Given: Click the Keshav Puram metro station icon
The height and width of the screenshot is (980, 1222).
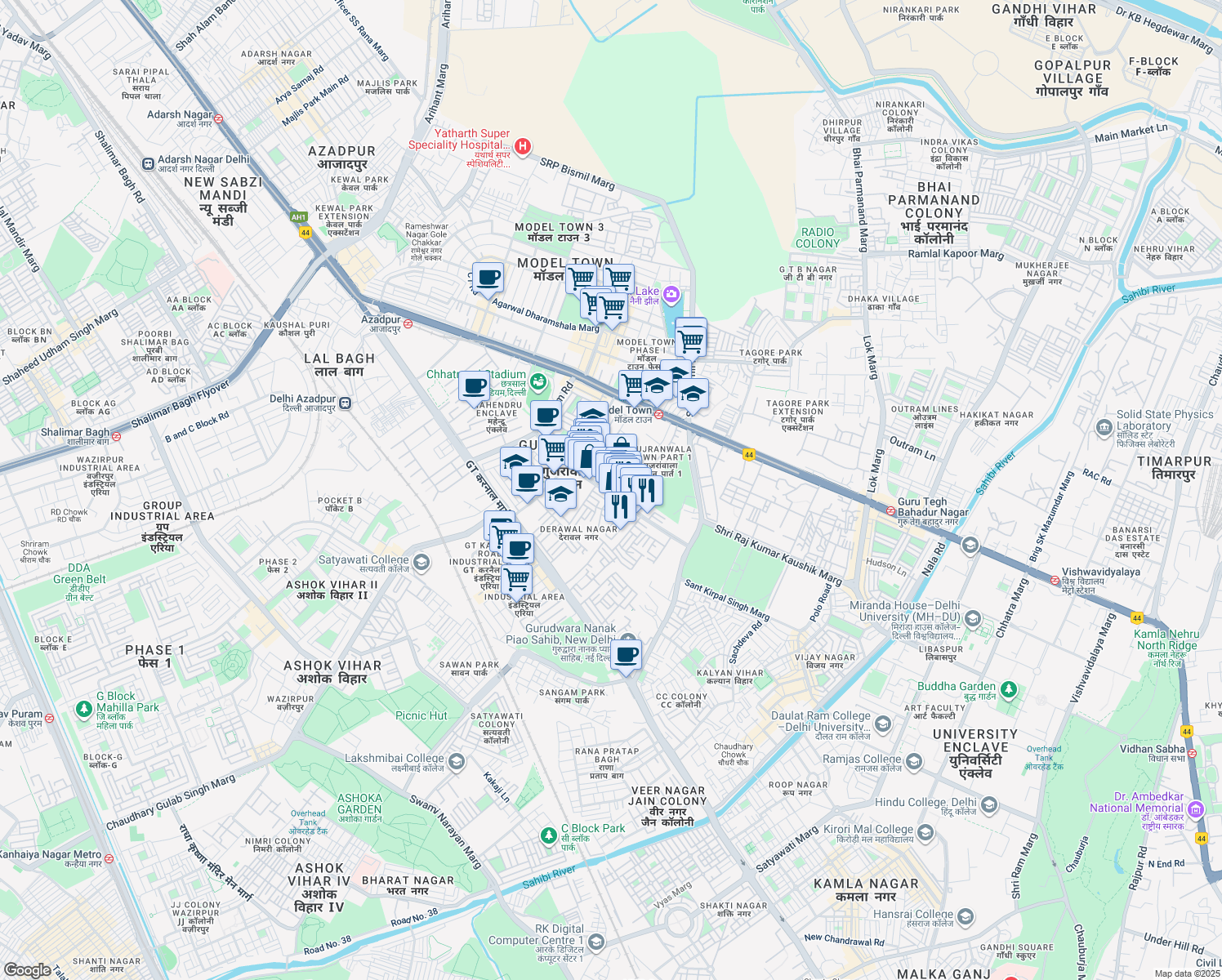Looking at the screenshot, I should (x=50, y=719).
